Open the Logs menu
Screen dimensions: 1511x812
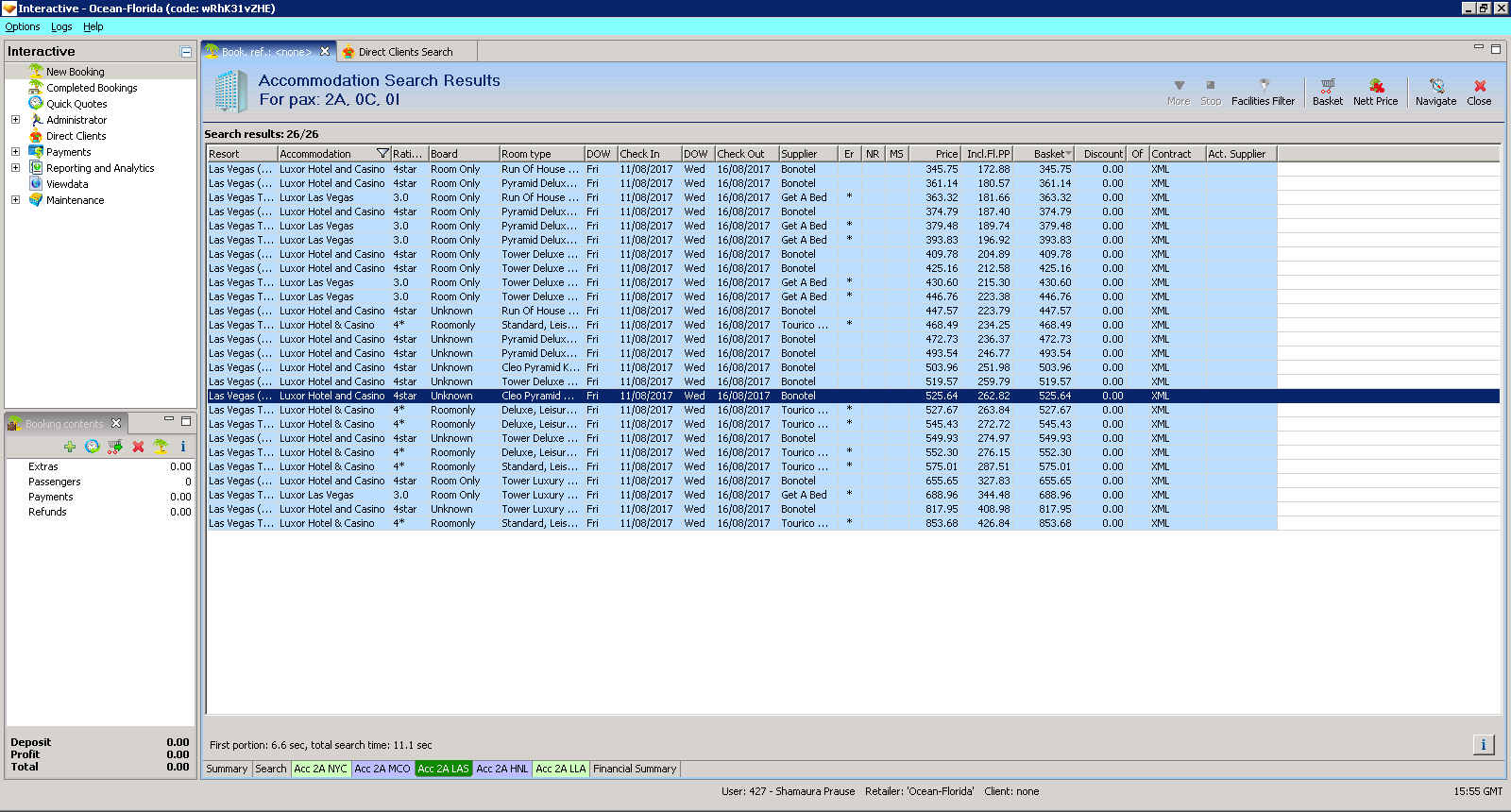[61, 26]
